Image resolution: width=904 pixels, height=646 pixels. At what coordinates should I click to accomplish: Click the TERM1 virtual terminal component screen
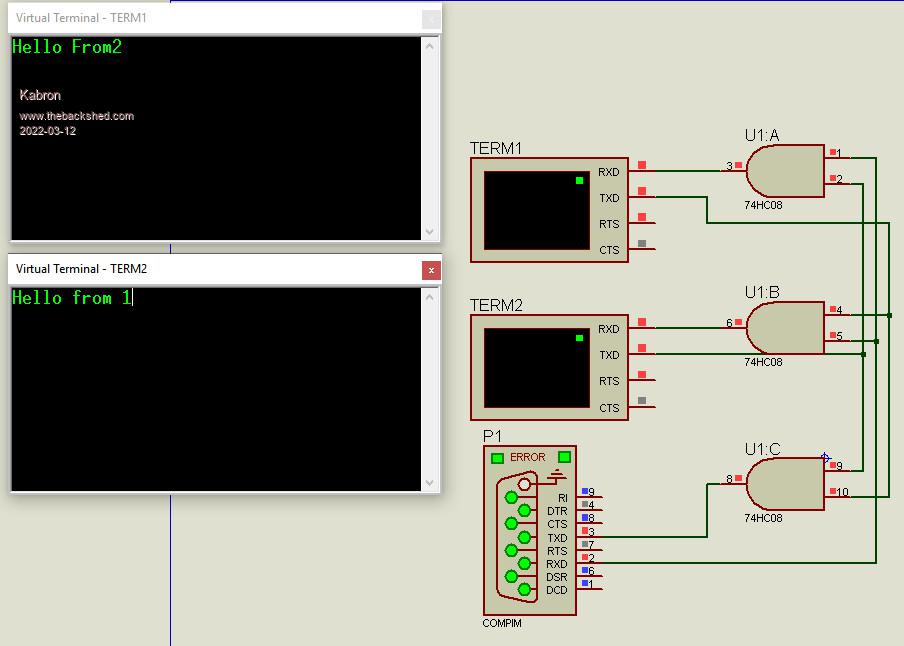click(536, 208)
